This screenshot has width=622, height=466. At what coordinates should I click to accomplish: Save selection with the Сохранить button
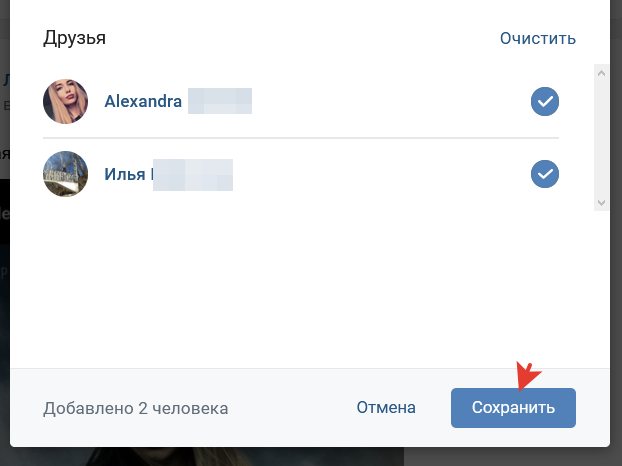pyautogui.click(x=513, y=408)
